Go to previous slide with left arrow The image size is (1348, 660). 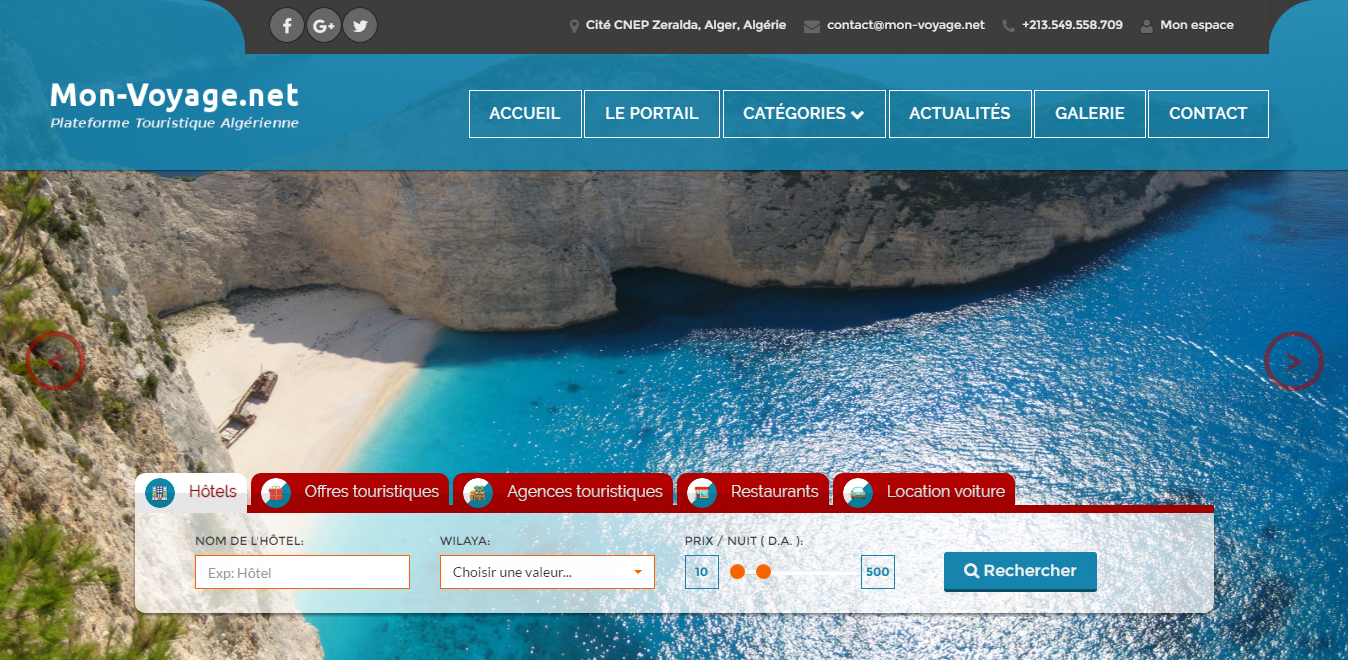click(55, 361)
